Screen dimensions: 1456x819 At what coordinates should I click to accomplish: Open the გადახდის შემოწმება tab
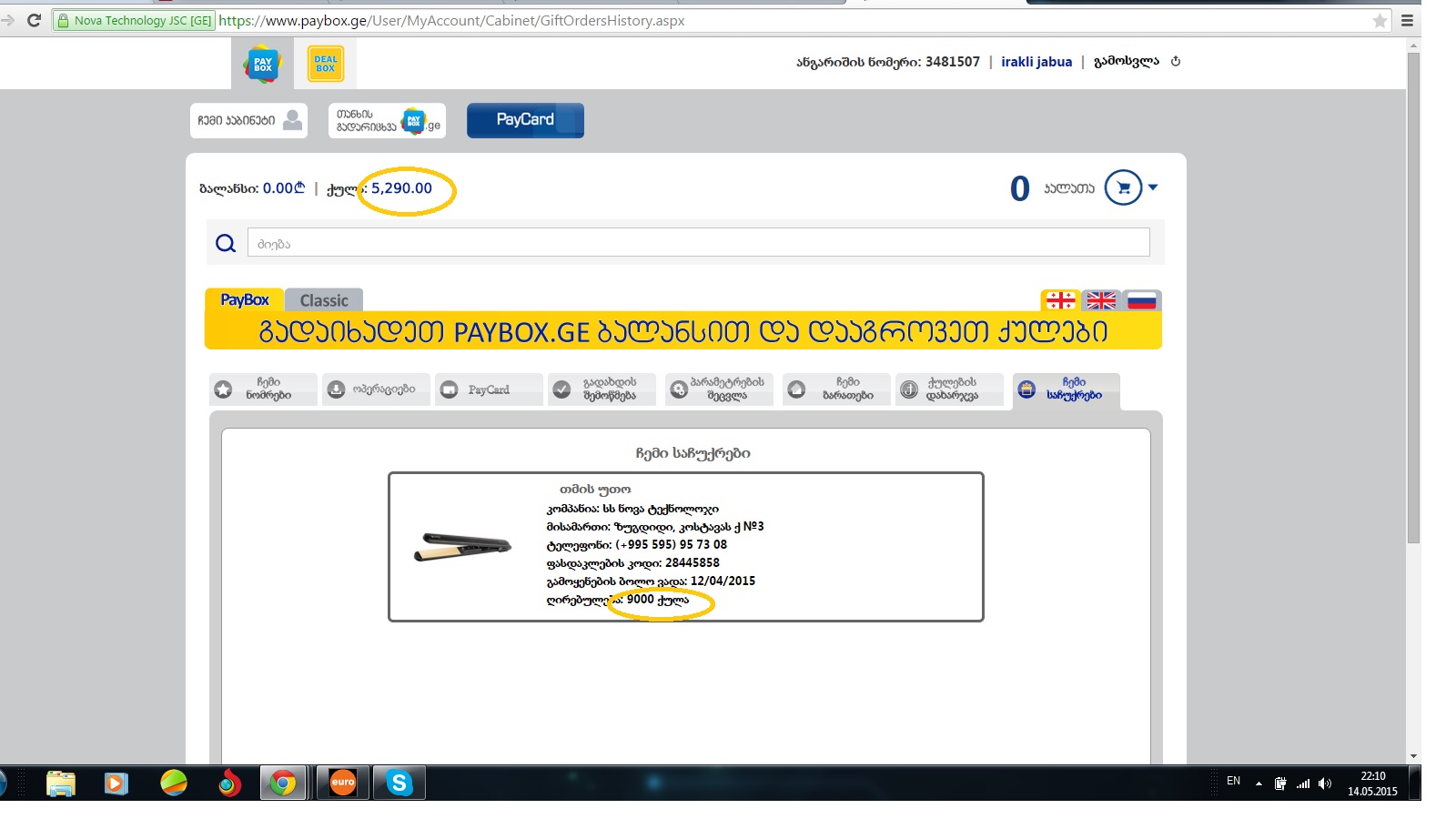pos(602,389)
